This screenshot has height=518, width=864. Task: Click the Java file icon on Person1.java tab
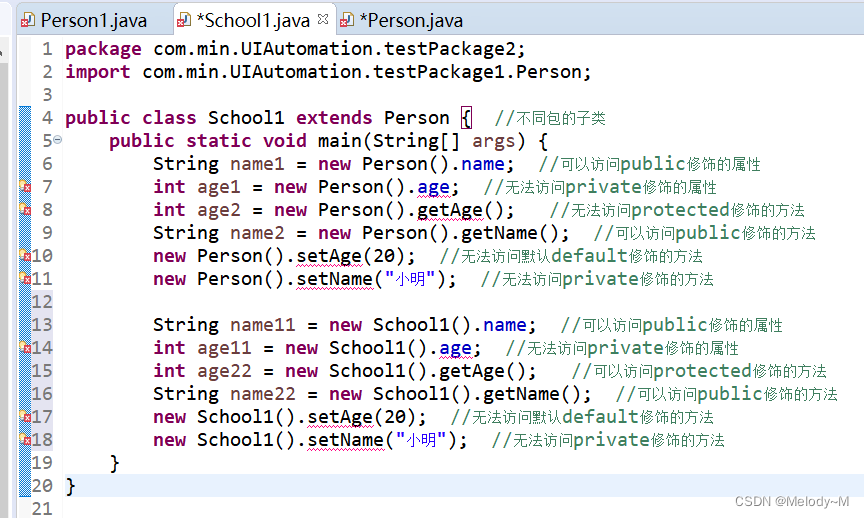tap(28, 21)
